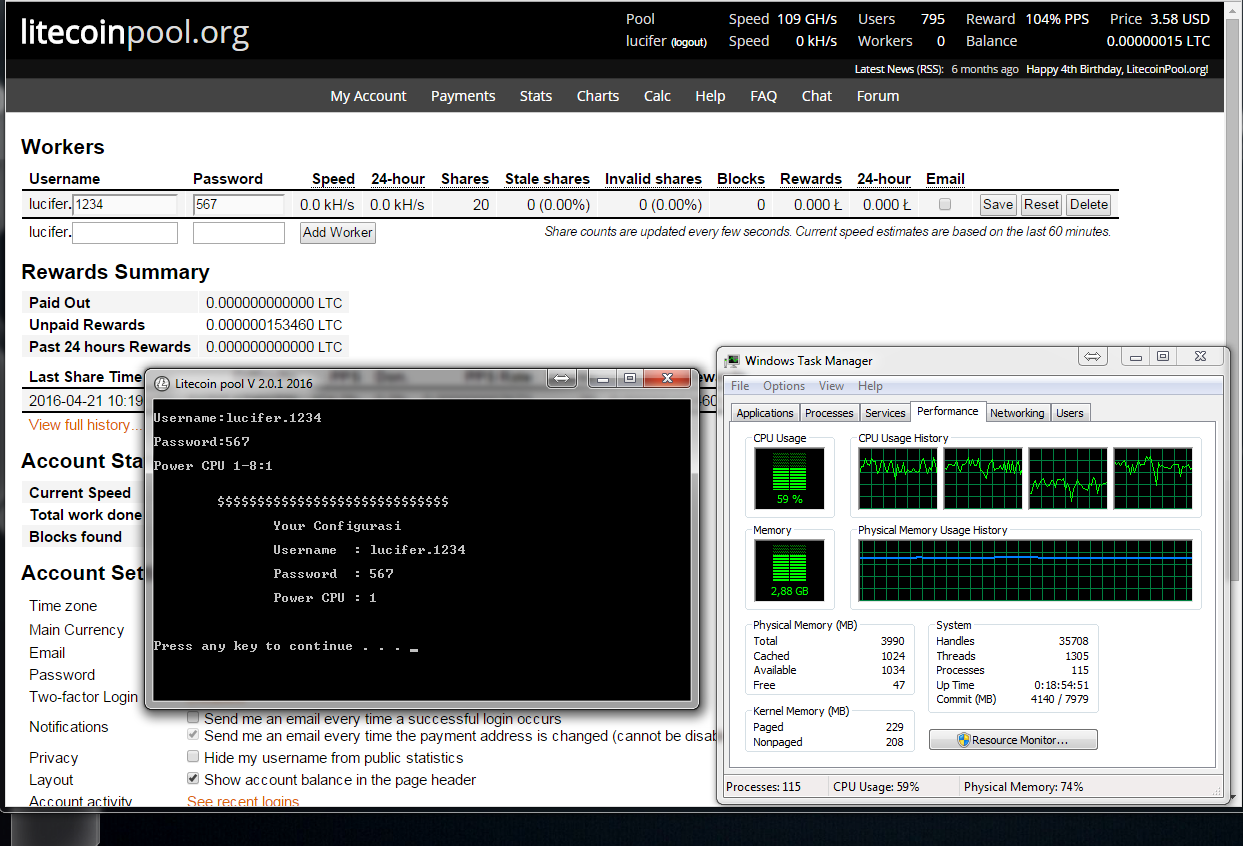Open Help in the navigation bar
1243x846 pixels.
pyautogui.click(x=710, y=96)
